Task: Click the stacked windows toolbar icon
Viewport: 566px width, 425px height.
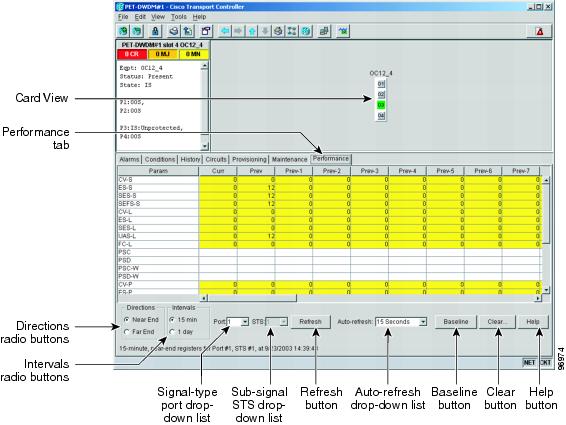Action: click(x=324, y=31)
